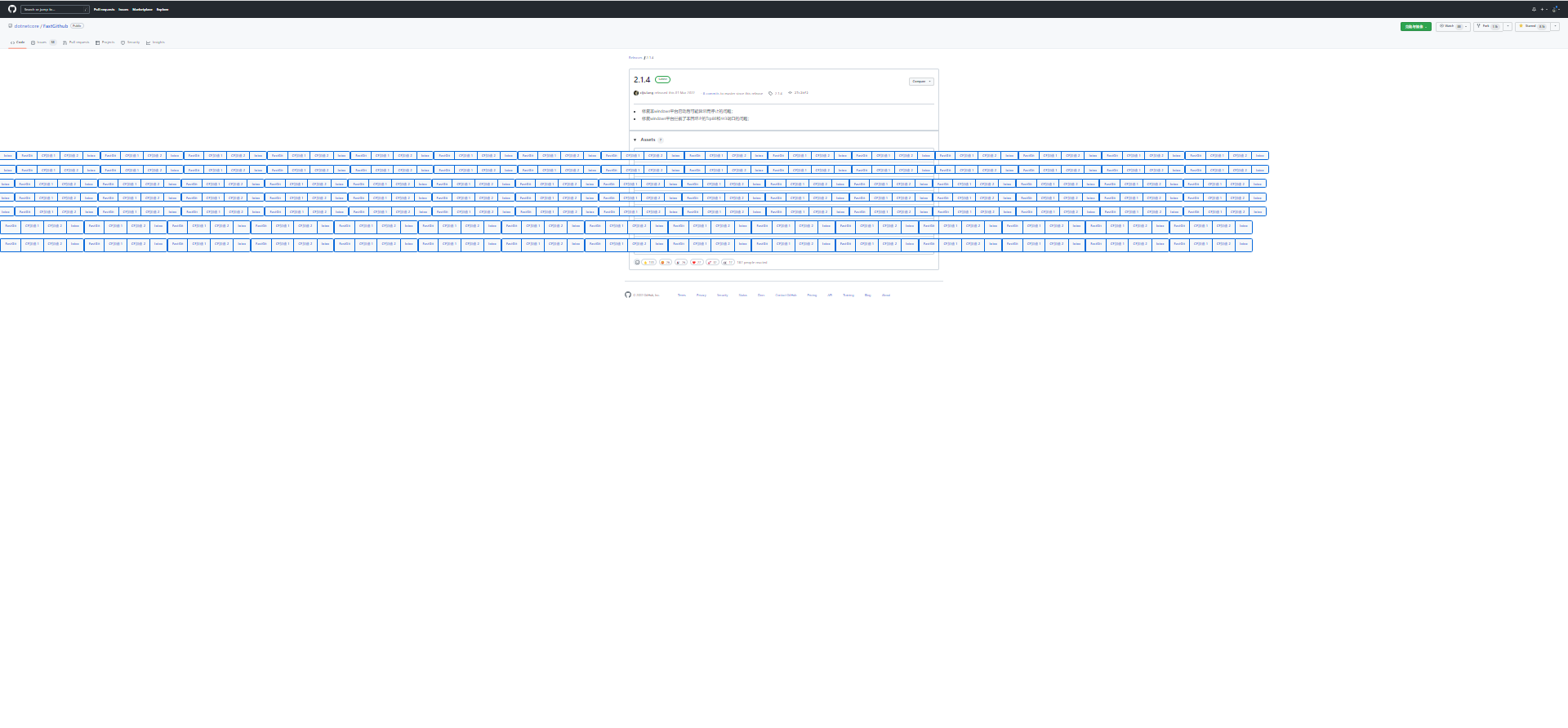The height and width of the screenshot is (728, 1568).
Task: Open the Contact GitHub footer link
Action: coord(786,295)
